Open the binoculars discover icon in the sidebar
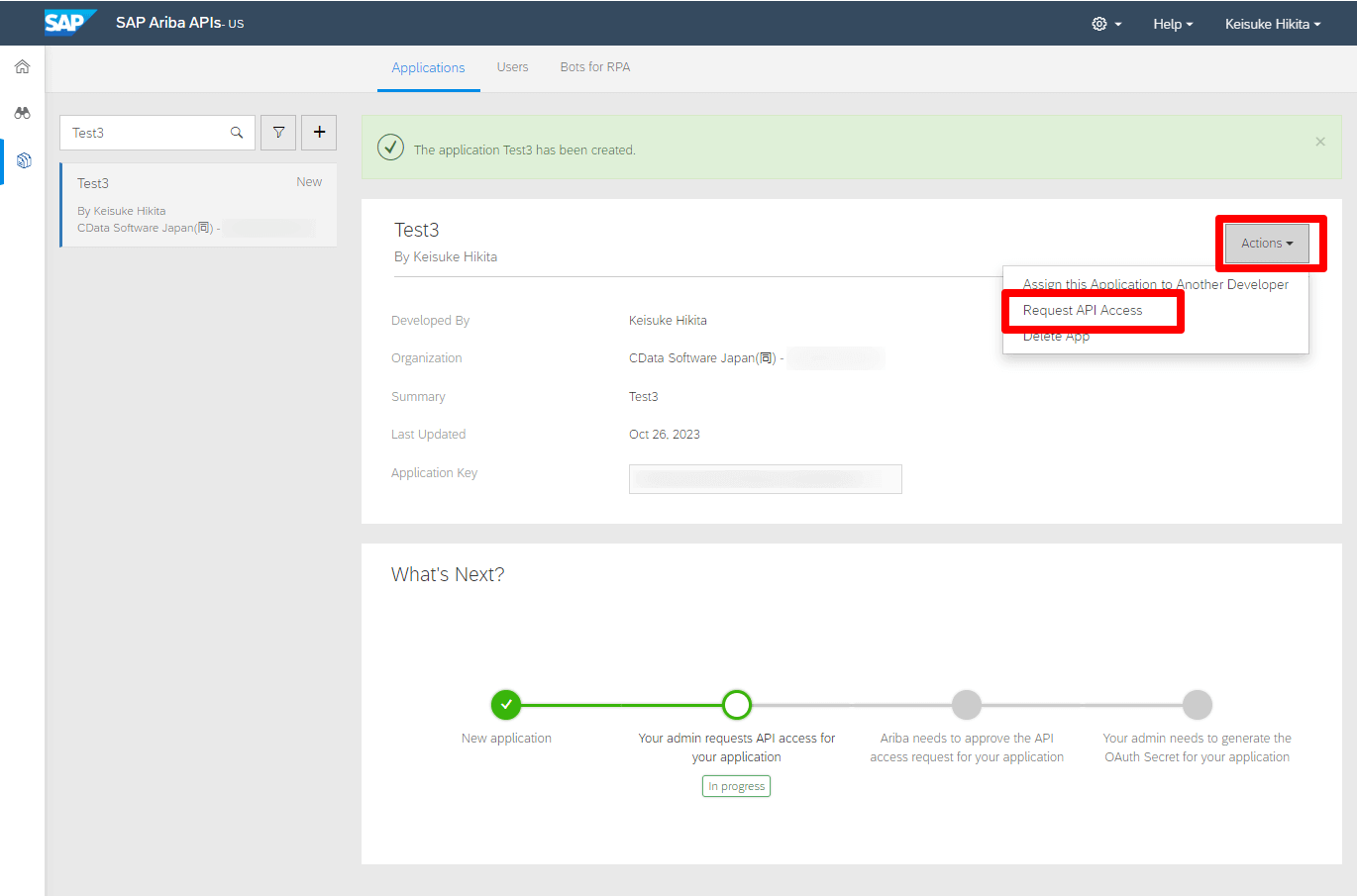This screenshot has width=1357, height=896. pyautogui.click(x=22, y=113)
